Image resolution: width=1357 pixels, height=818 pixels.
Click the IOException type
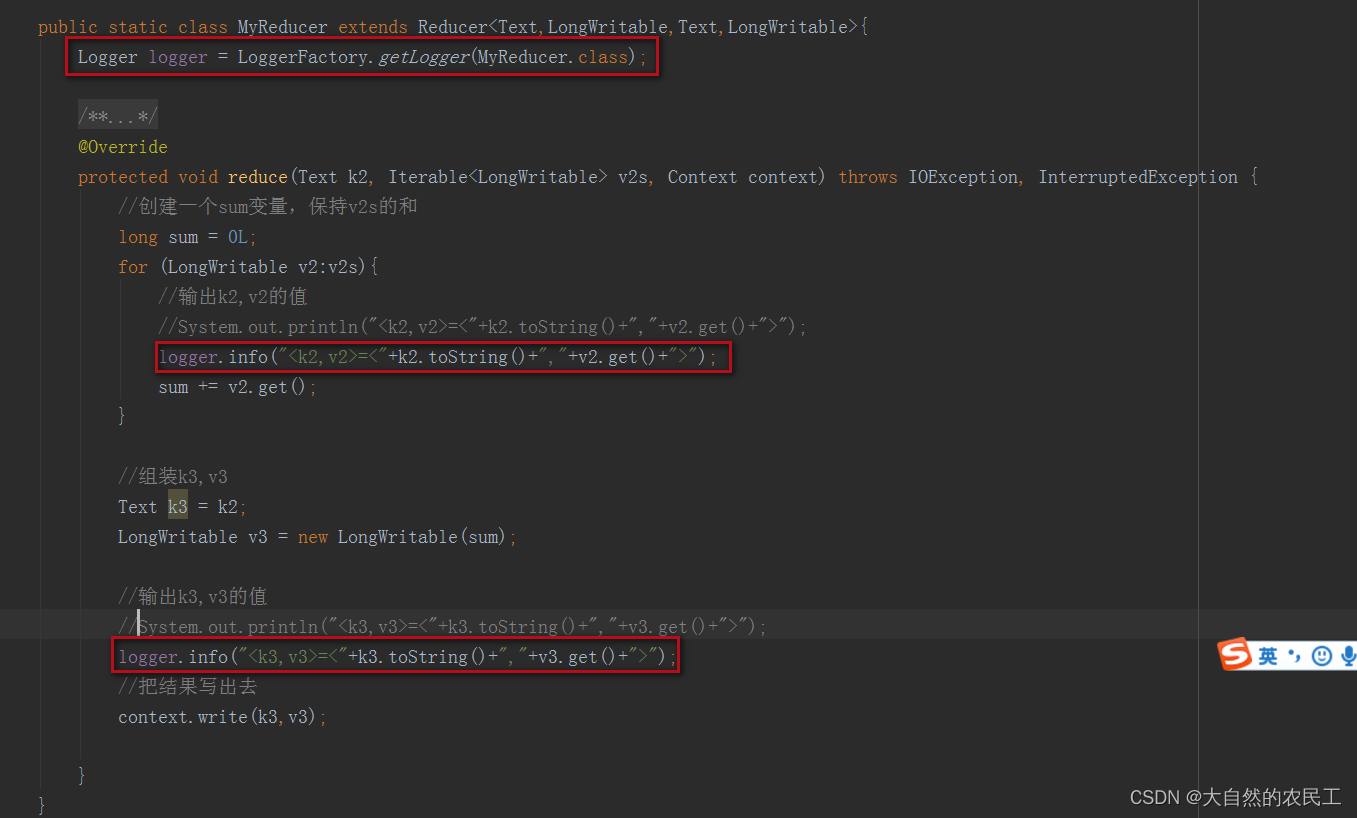tap(962, 177)
